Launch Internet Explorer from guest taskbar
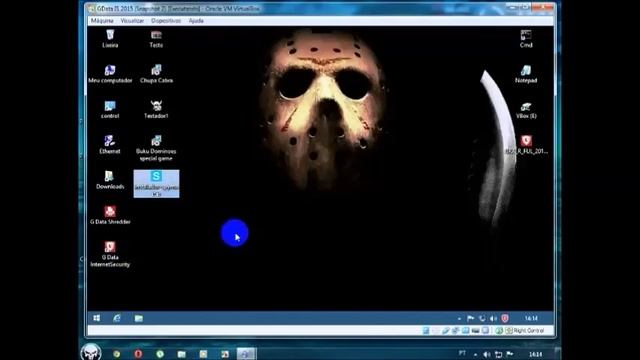Viewport: 640px width, 360px height. tap(117, 318)
